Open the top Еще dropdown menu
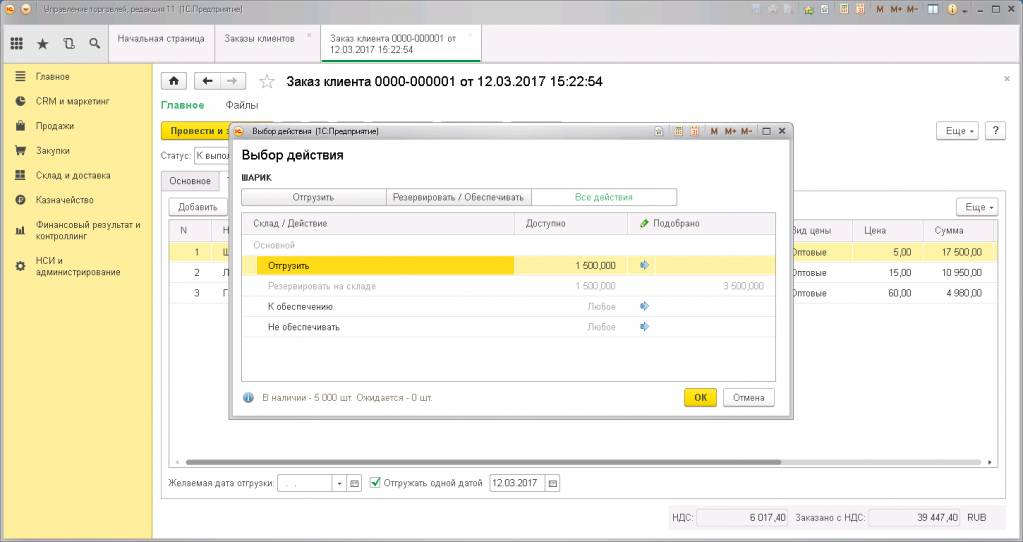The height and width of the screenshot is (542, 1023). point(957,131)
